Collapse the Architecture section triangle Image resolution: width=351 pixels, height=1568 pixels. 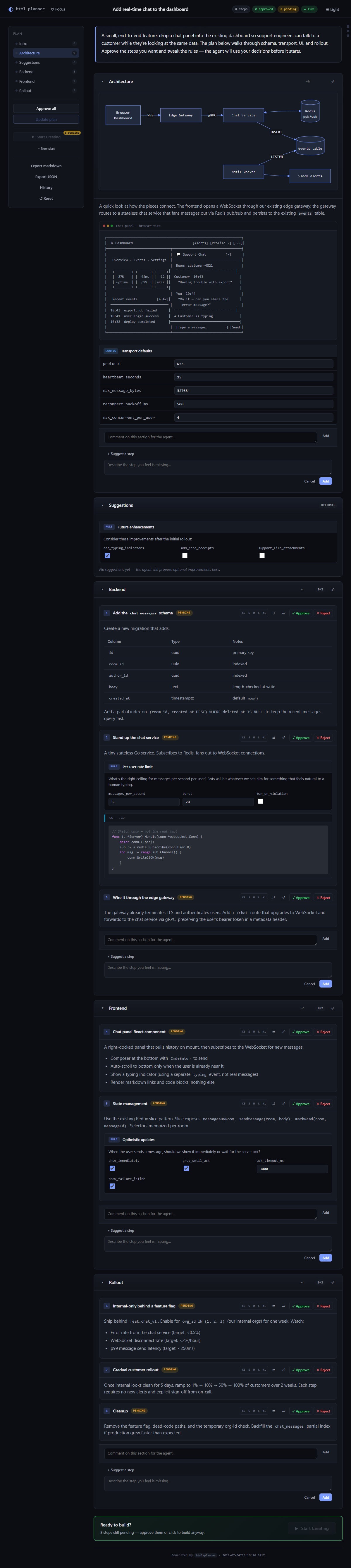[x=102, y=82]
